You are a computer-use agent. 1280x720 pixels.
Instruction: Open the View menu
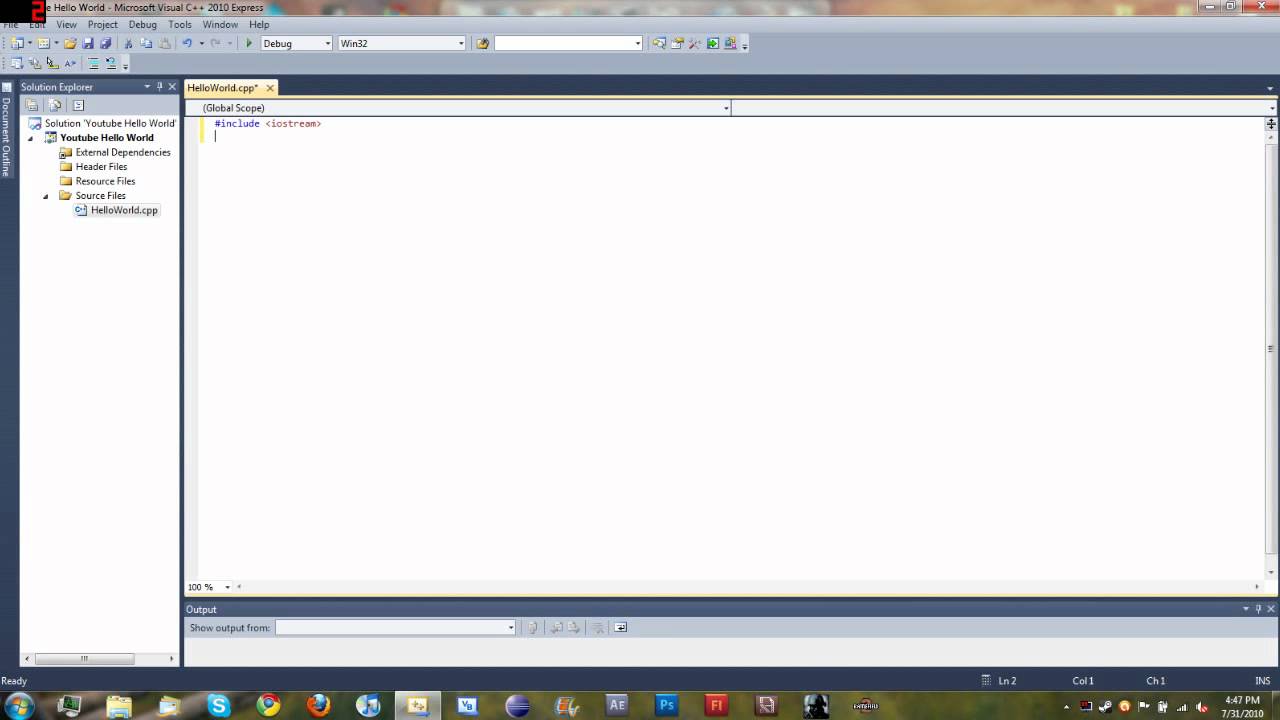click(66, 24)
